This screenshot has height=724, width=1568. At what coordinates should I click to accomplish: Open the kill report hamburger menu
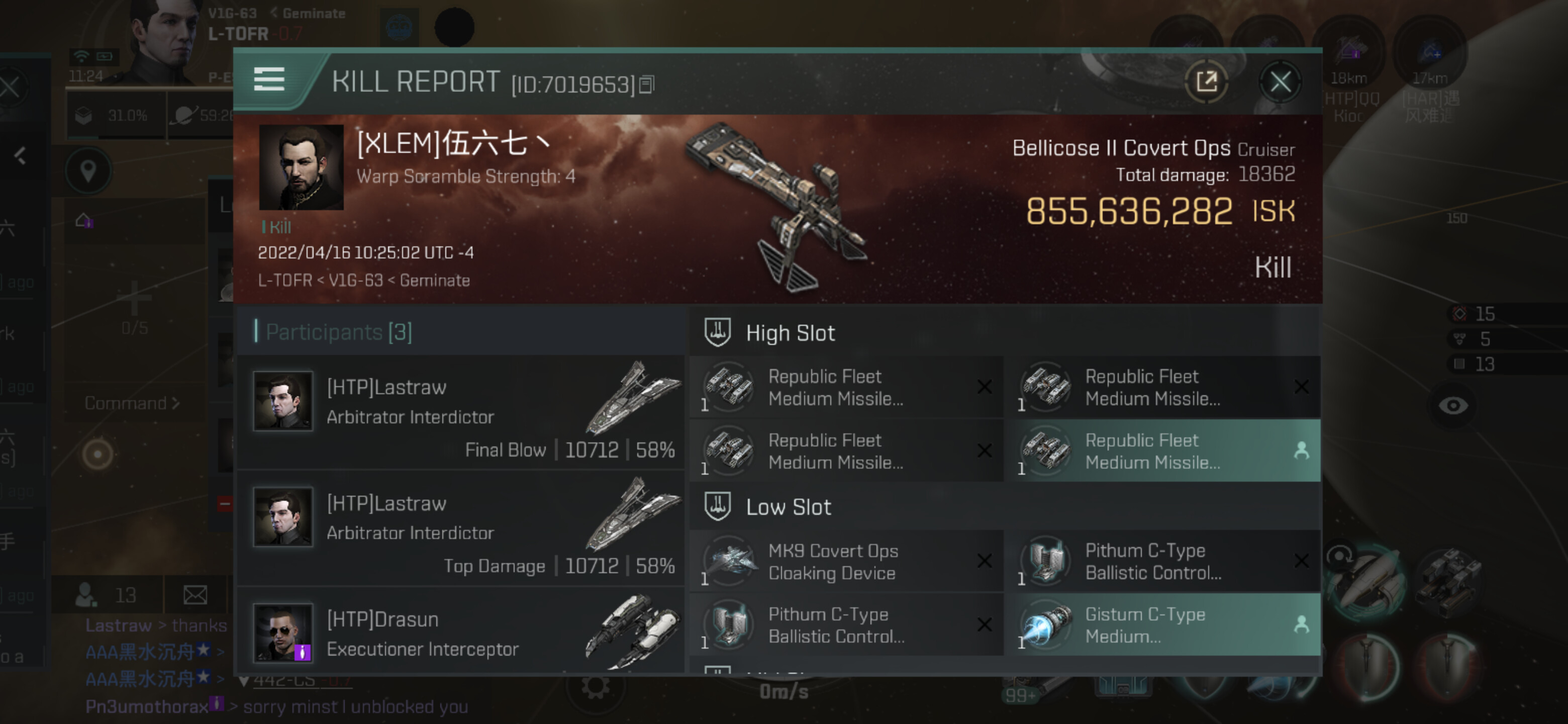tap(269, 80)
